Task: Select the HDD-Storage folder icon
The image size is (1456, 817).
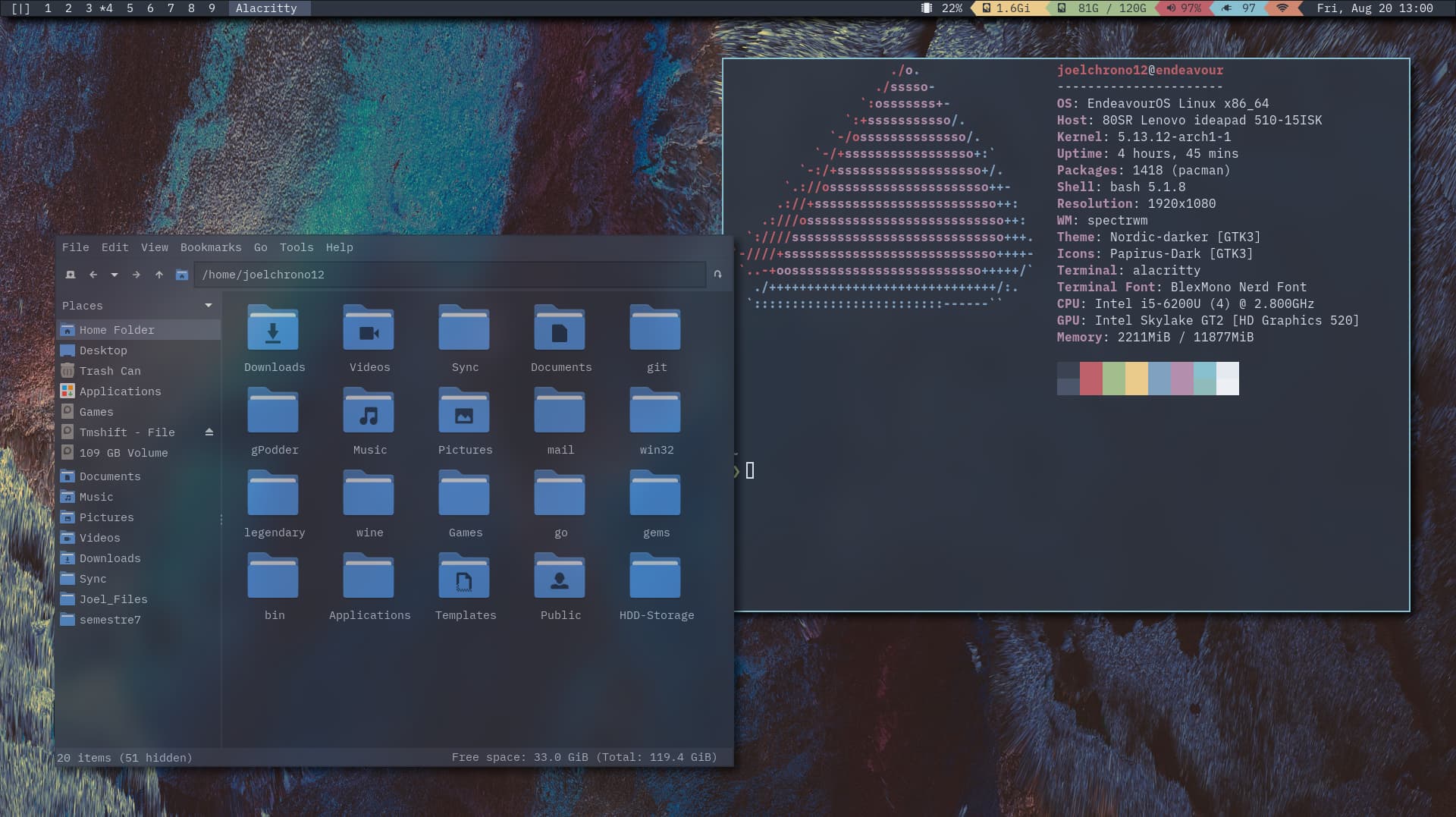Action: 655,576
